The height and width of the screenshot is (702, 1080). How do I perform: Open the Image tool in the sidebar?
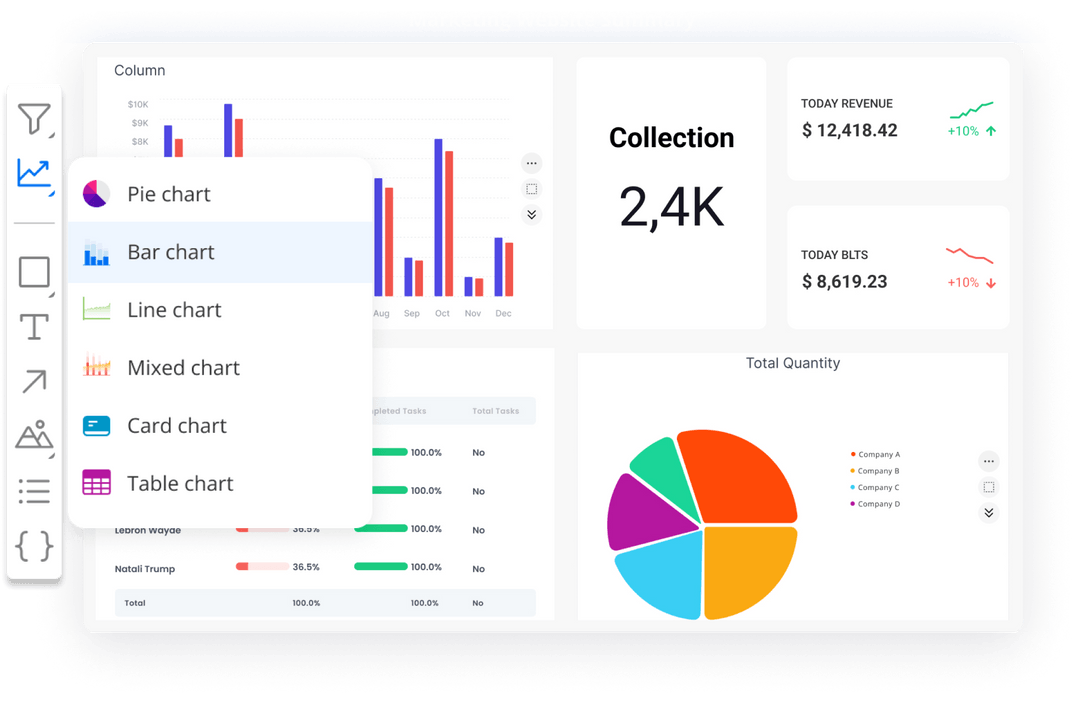click(x=33, y=437)
